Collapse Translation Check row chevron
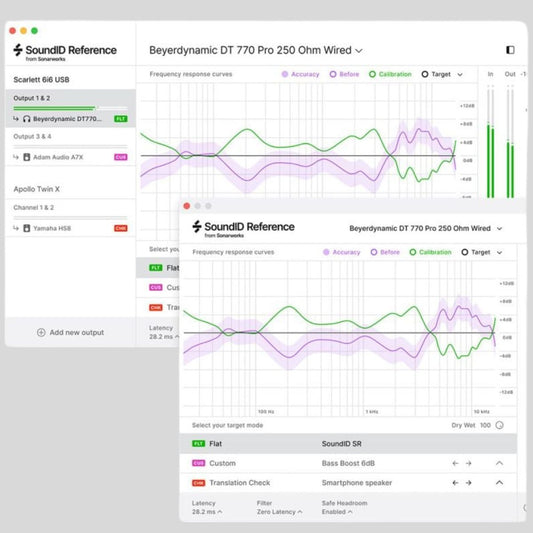 tap(499, 483)
